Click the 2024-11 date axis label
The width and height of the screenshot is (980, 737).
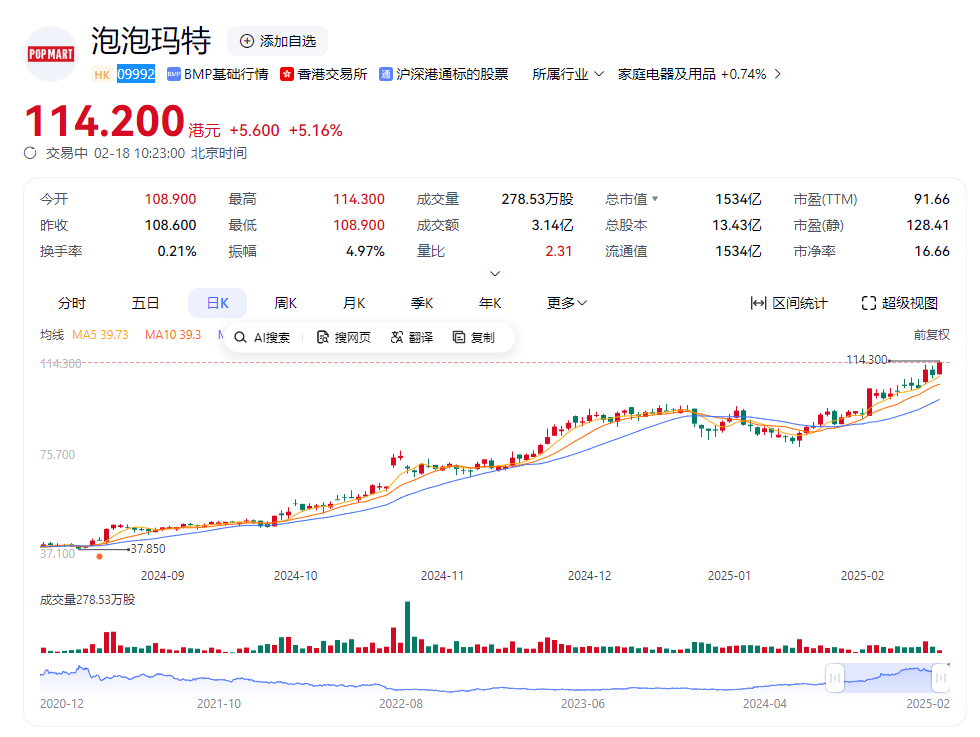pyautogui.click(x=442, y=576)
